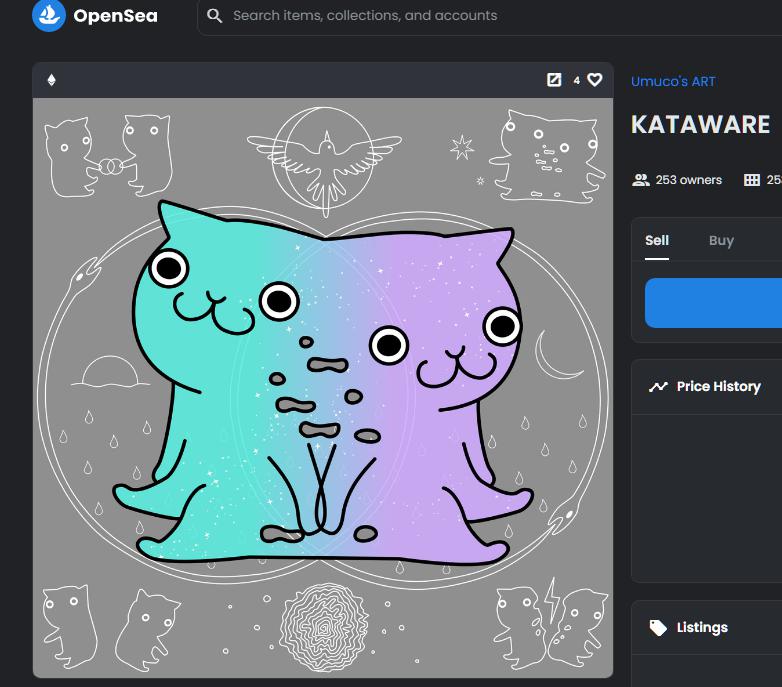Open the OpenSea home text link
This screenshot has width=782, height=687.
point(115,15)
